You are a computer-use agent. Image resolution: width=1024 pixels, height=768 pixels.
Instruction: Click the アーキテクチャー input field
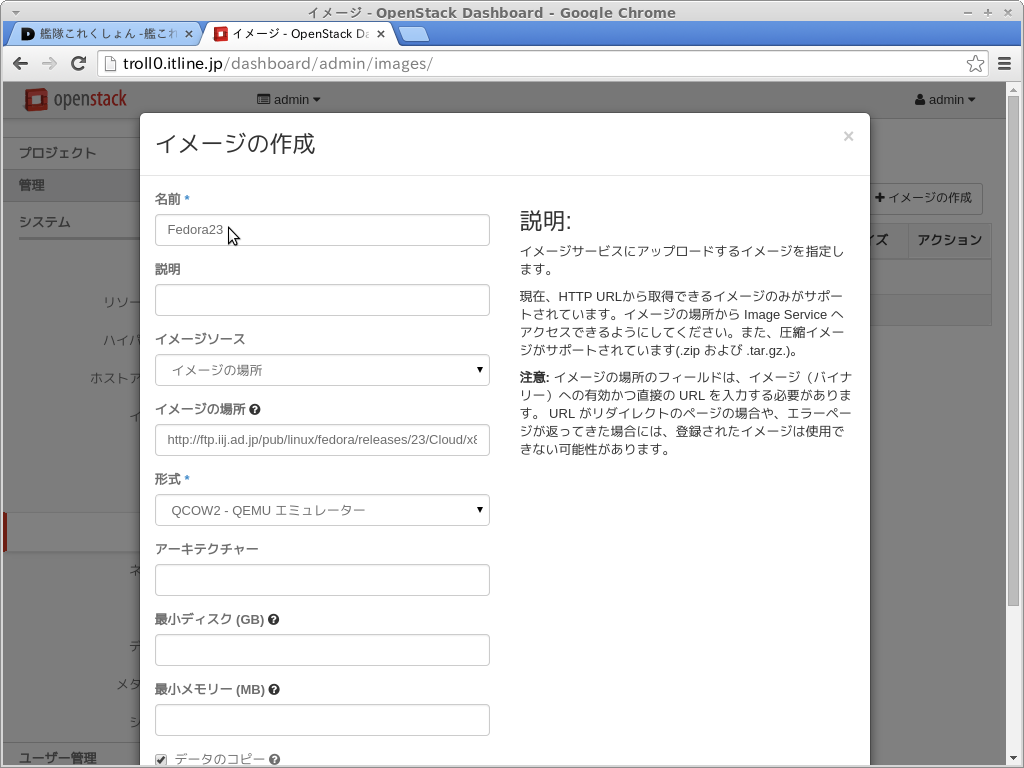322,580
